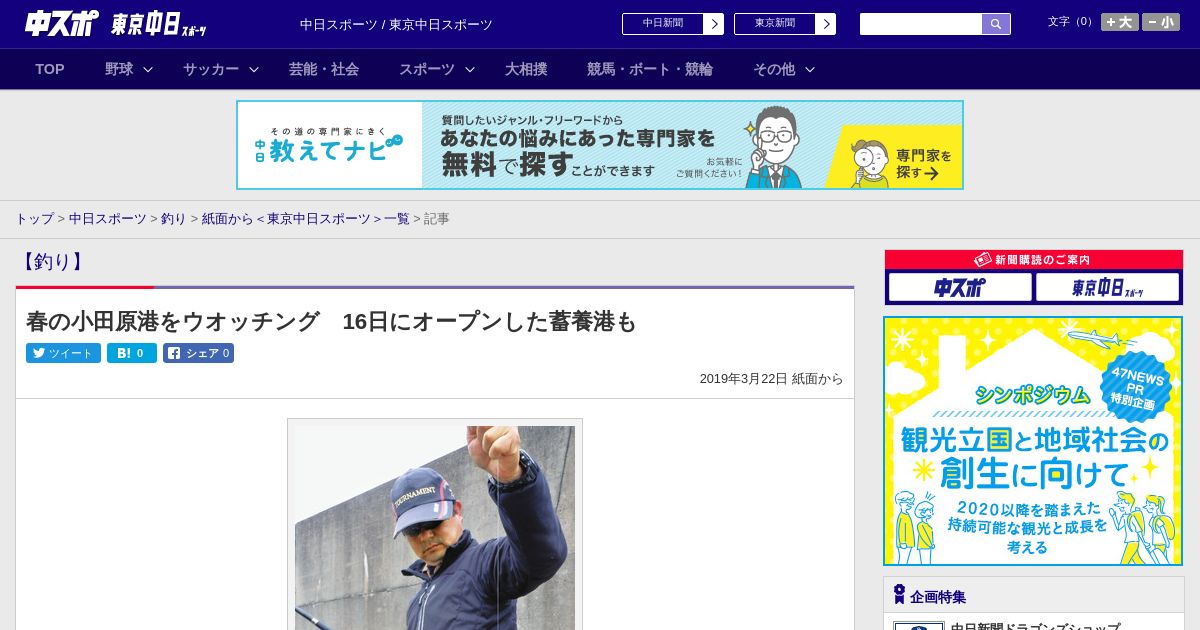
Task: Click the 企画特集 ribbon icon
Action: click(x=899, y=594)
